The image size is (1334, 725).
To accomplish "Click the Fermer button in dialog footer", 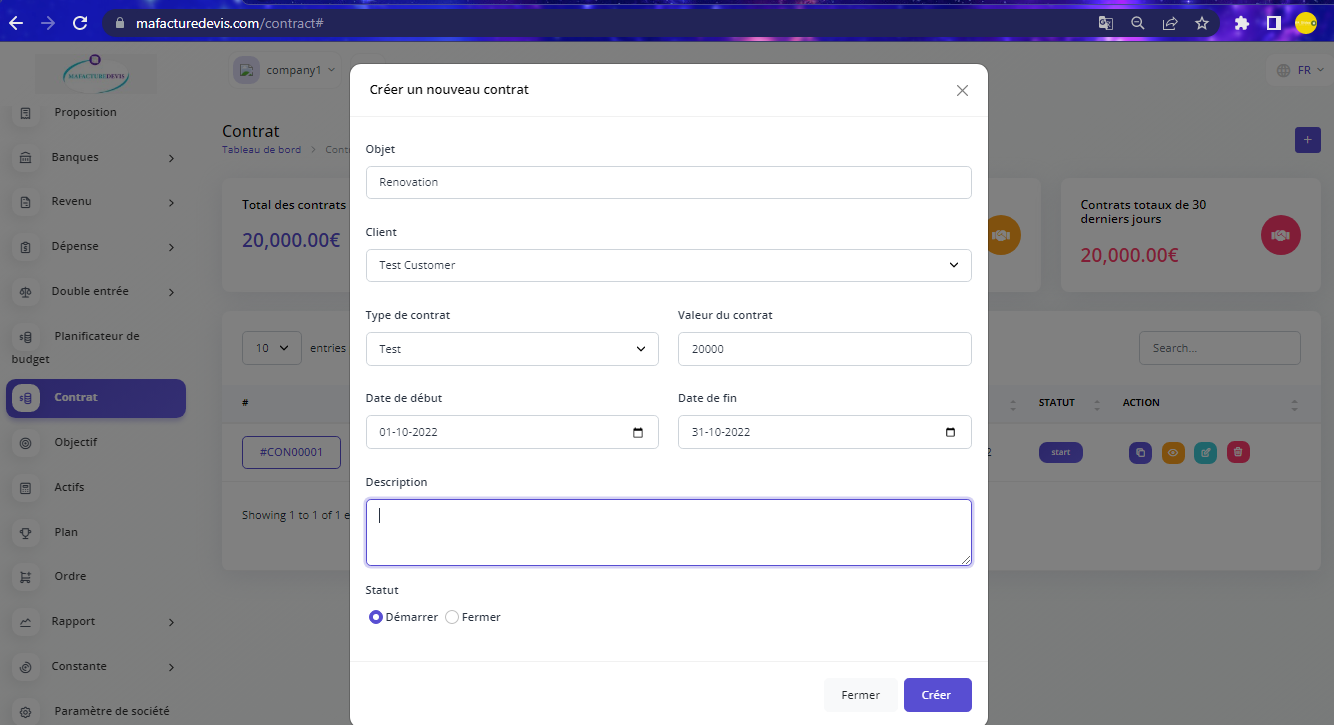I will point(860,695).
